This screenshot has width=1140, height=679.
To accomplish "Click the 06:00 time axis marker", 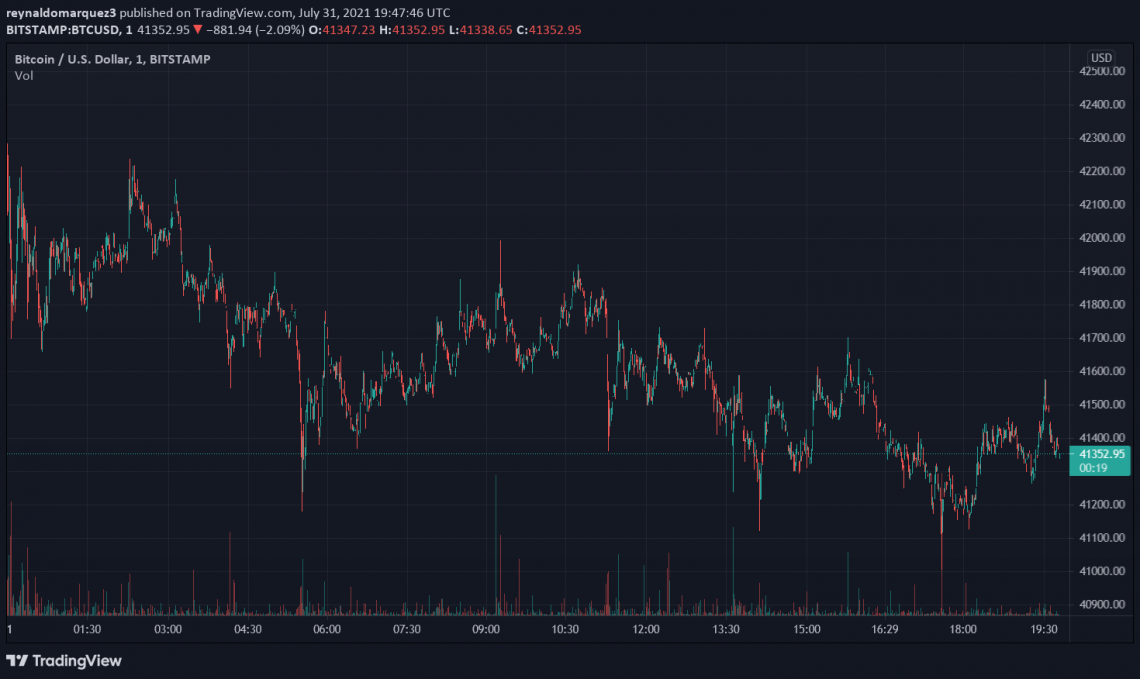I will [x=327, y=629].
